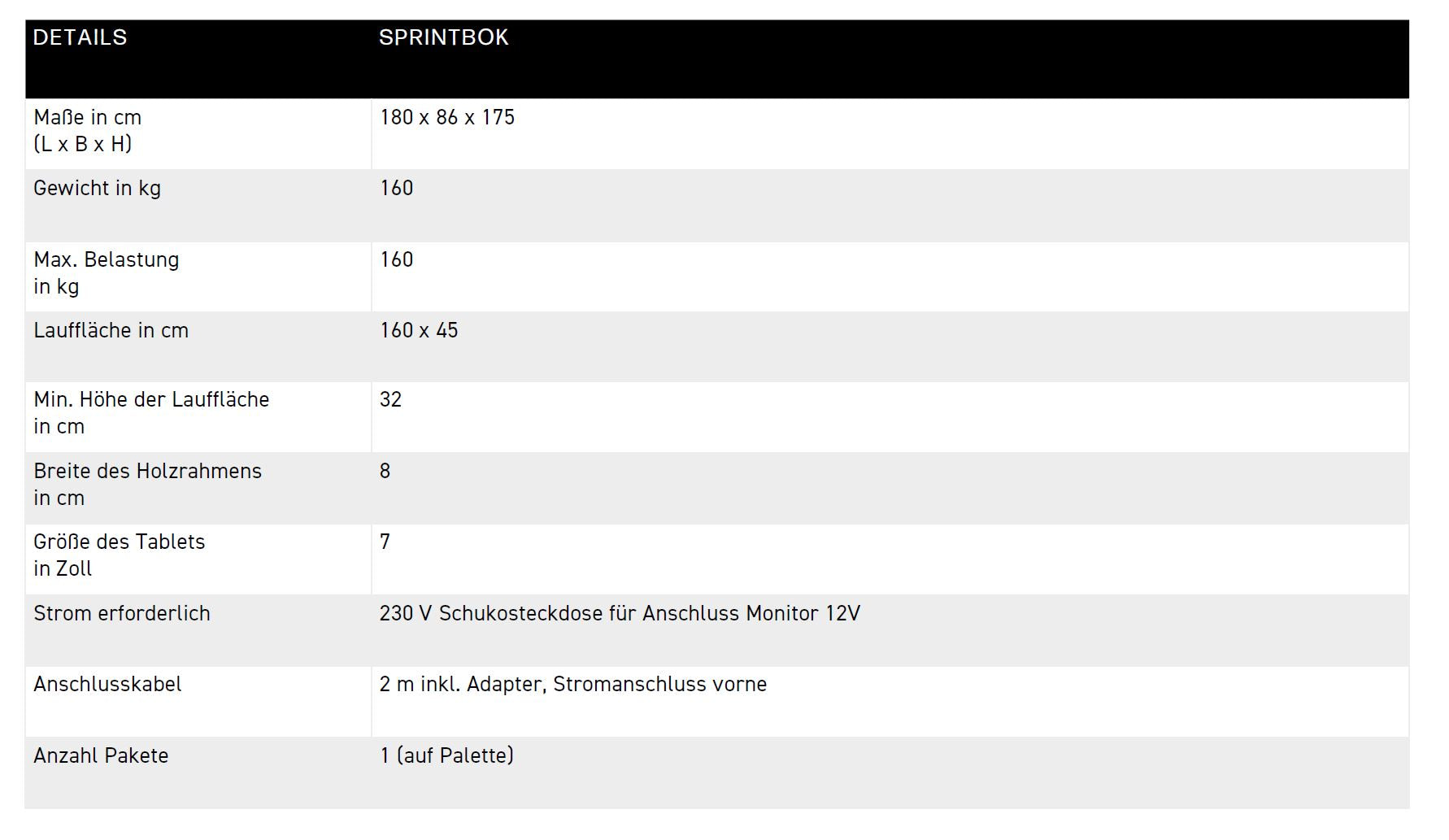Image resolution: width=1449 pixels, height=840 pixels.
Task: Click the SPRINTBOK column header
Action: [x=443, y=37]
